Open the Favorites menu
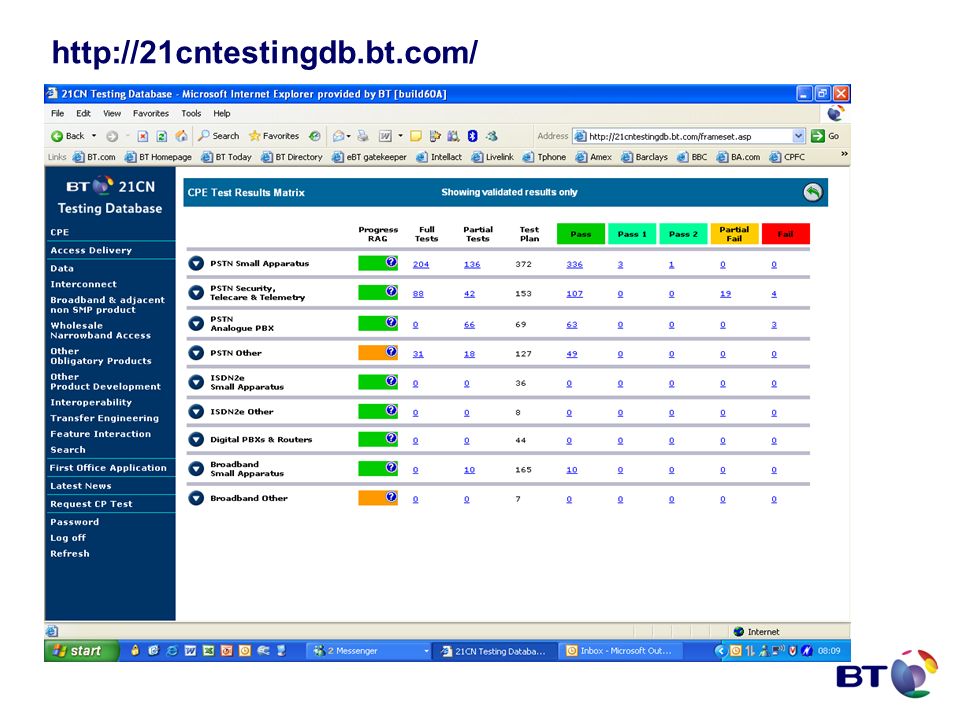 coord(151,113)
